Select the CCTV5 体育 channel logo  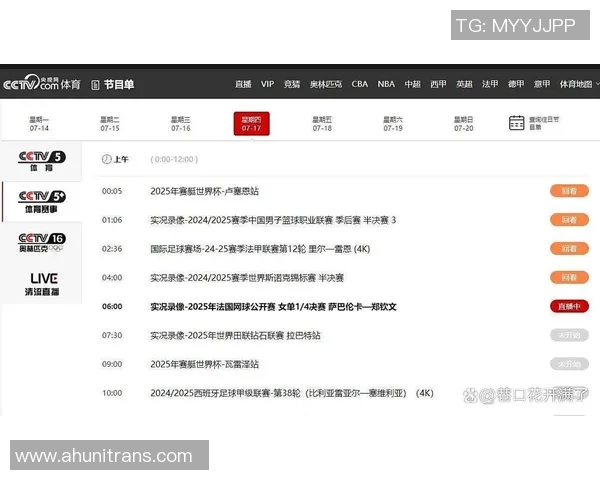[42, 161]
